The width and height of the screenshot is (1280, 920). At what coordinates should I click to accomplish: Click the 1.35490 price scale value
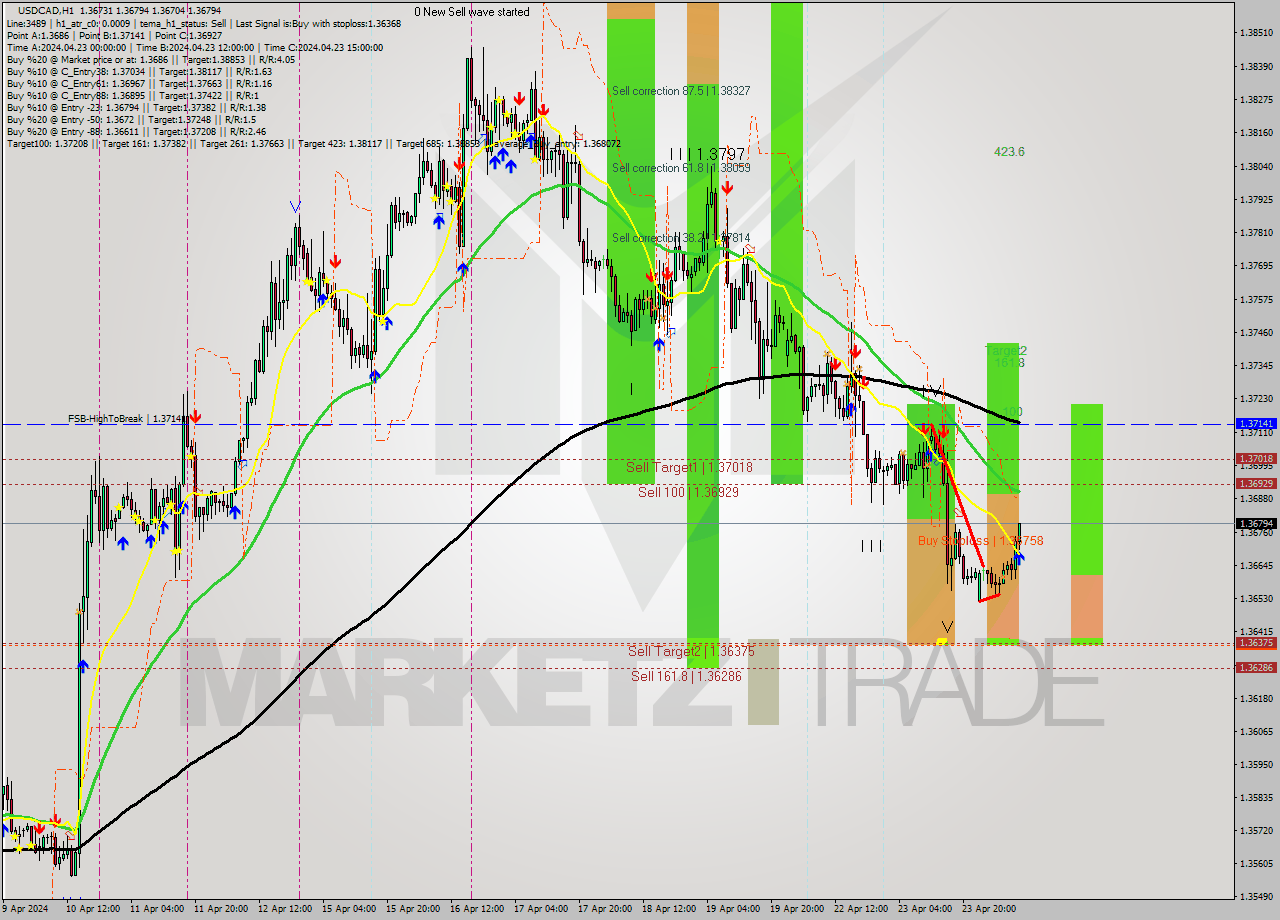coord(1255,896)
